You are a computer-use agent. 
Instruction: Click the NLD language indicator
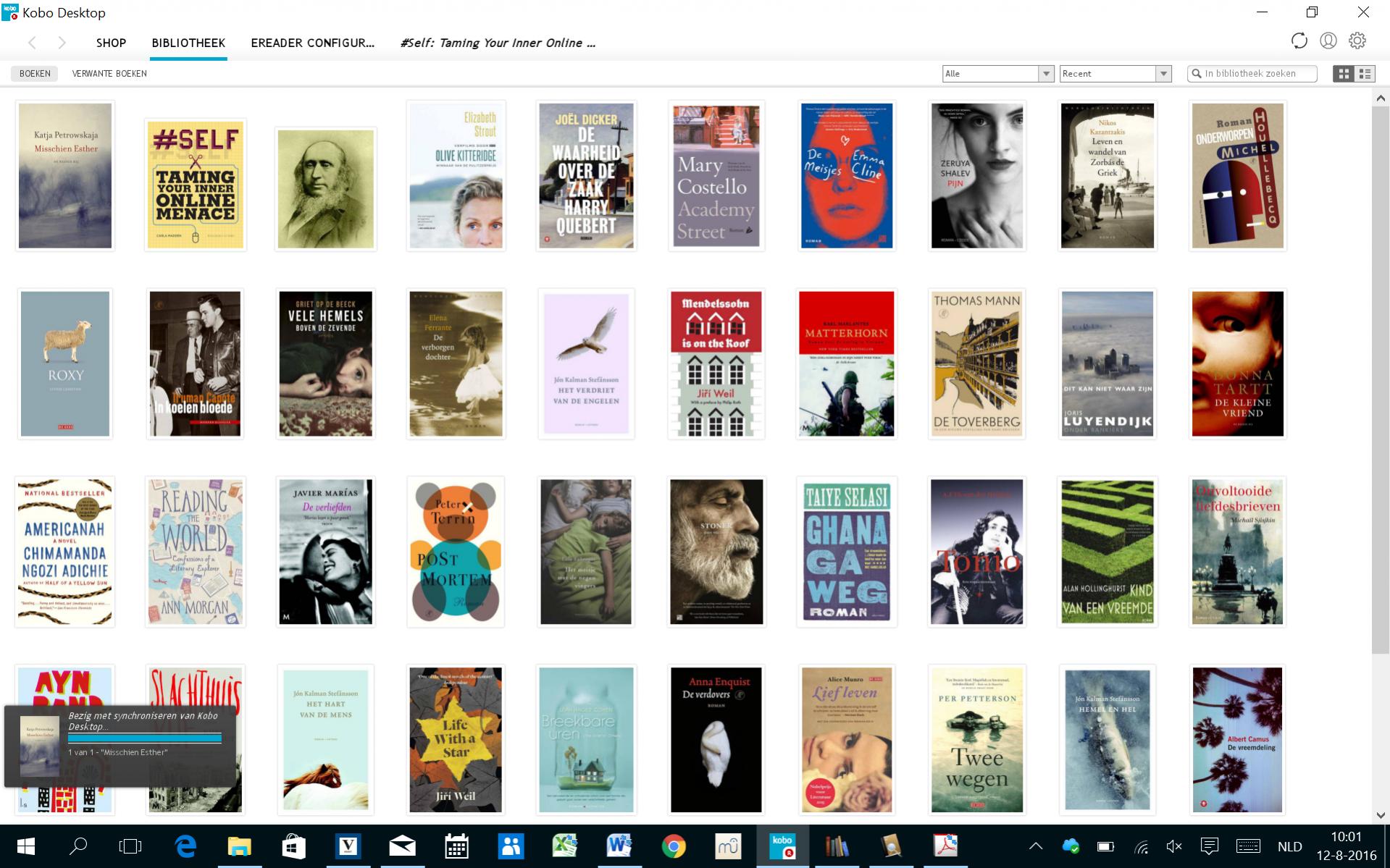tap(1289, 846)
